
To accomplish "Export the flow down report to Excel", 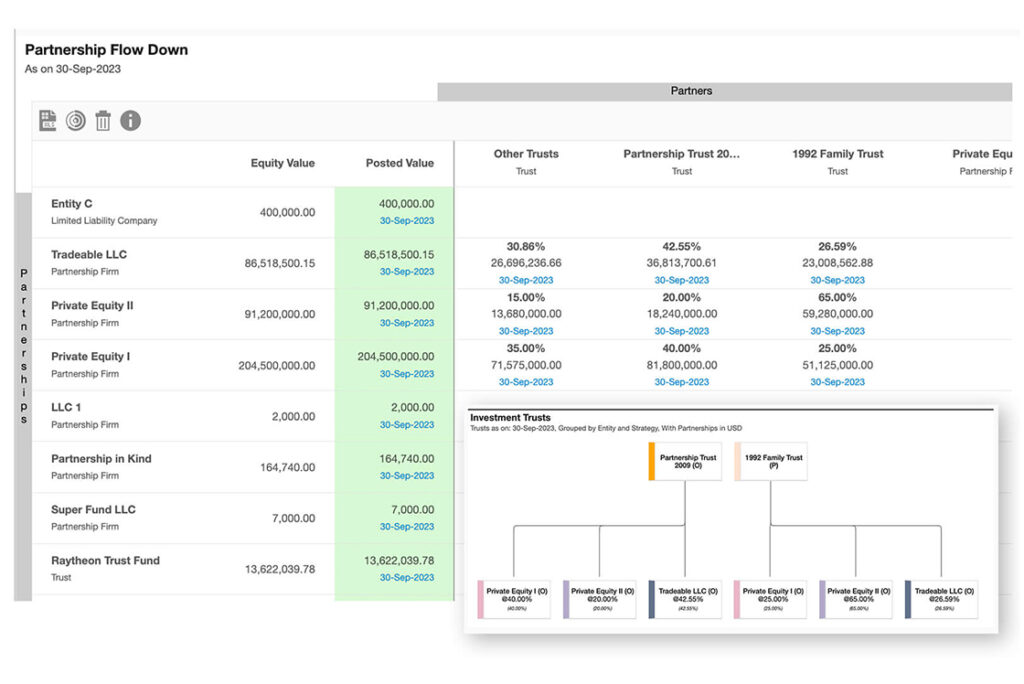I will tap(47, 121).
